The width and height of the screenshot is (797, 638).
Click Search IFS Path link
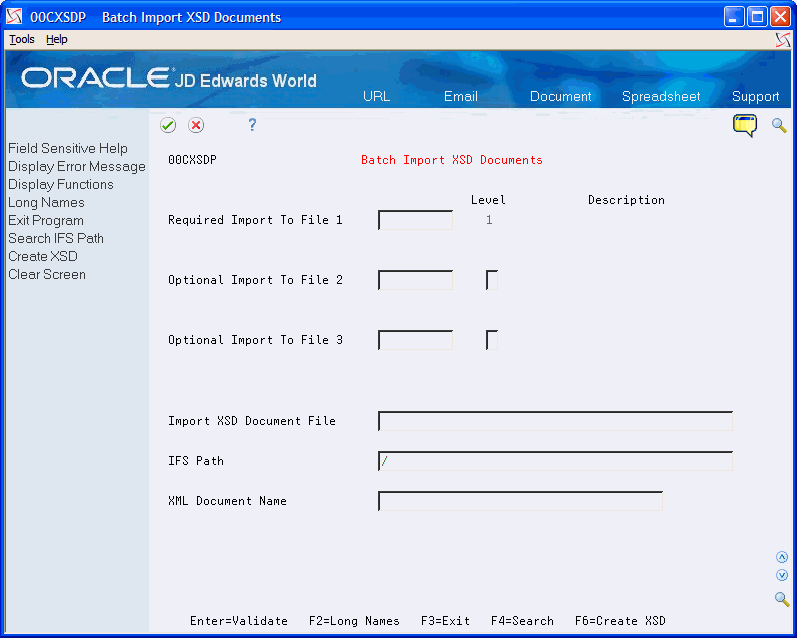click(56, 238)
